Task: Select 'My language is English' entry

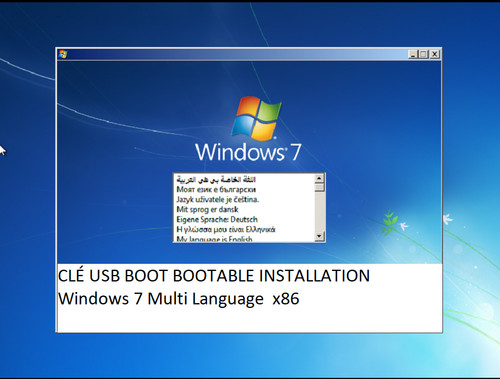Action: click(244, 238)
